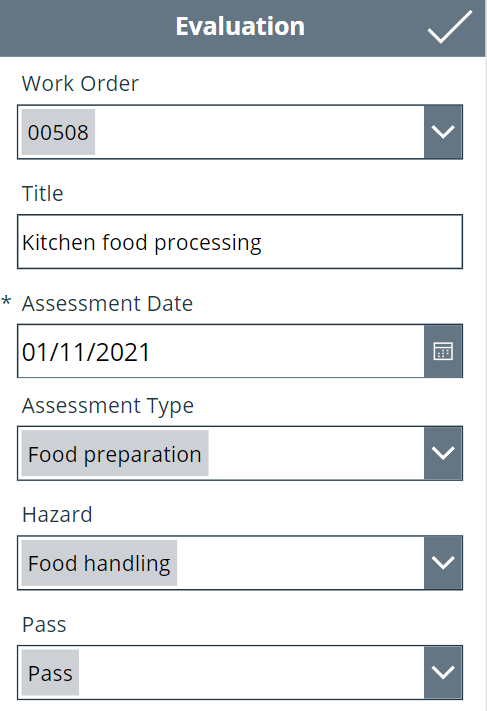Focus the Title field containing Kitchen food processing

click(240, 242)
